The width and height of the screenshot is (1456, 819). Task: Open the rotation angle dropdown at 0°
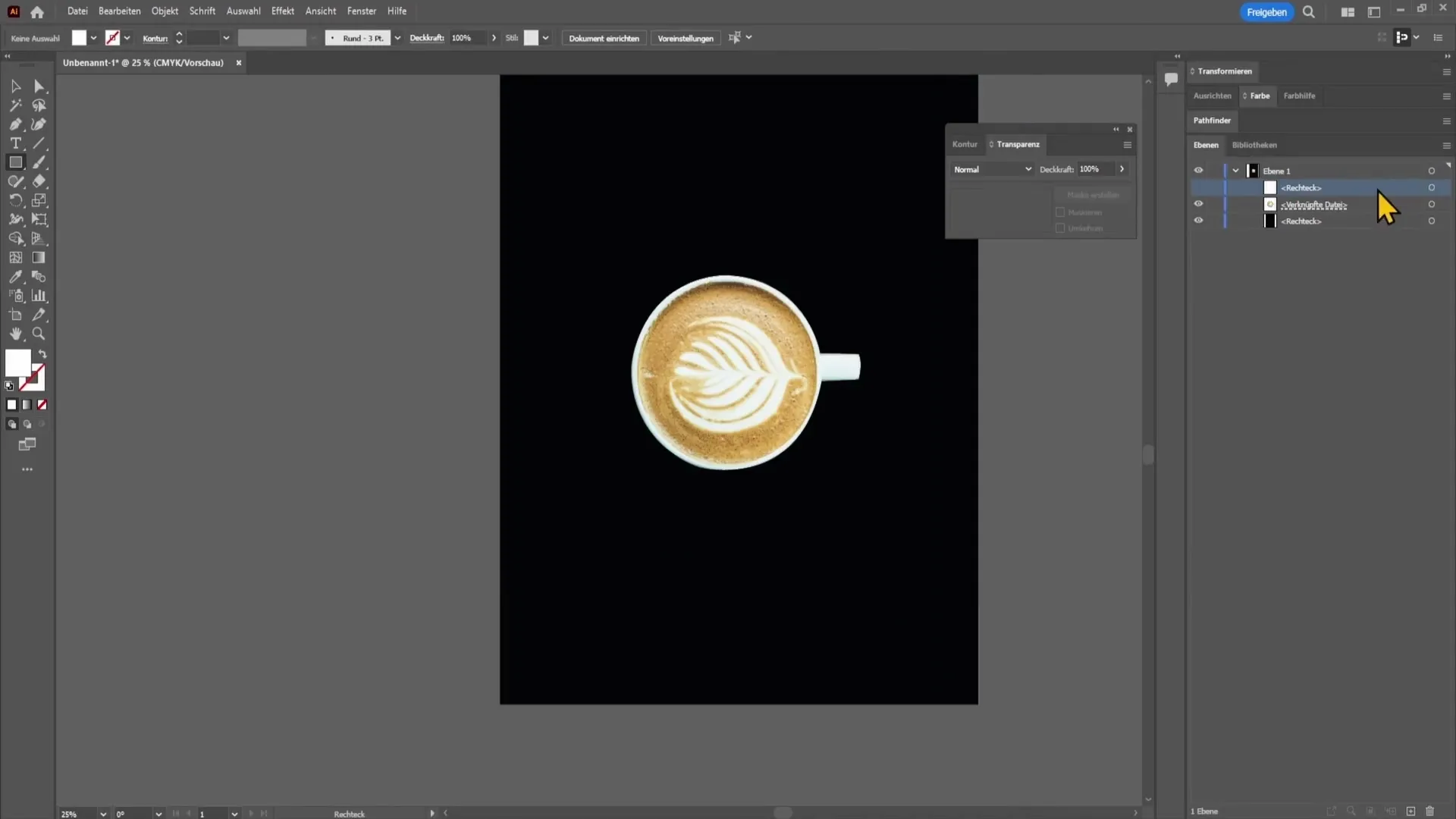pos(158,814)
